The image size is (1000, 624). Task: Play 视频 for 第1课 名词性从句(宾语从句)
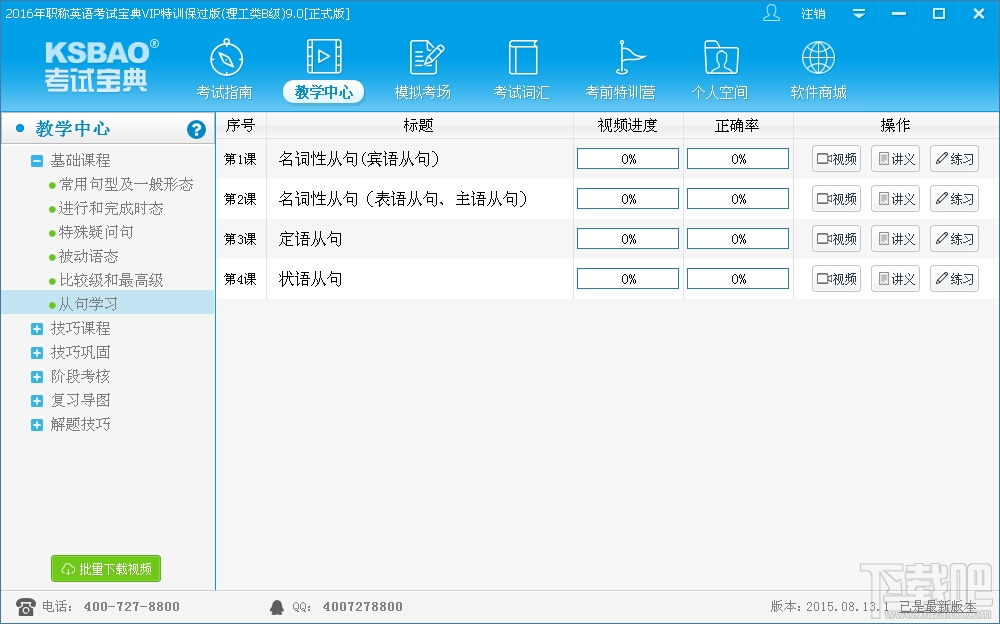pyautogui.click(x=837, y=159)
